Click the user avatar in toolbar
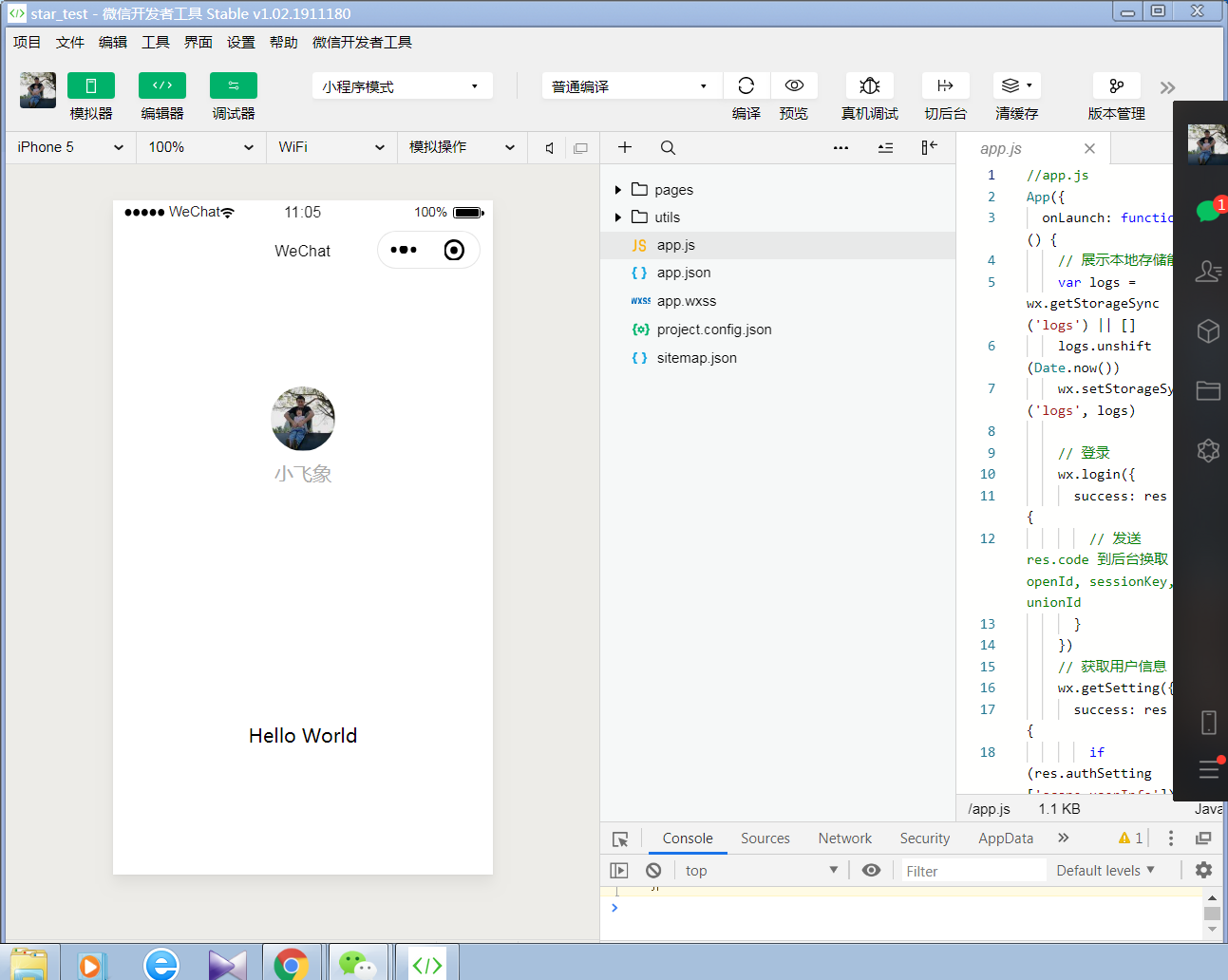Viewport: 1228px width, 980px height. point(38,90)
